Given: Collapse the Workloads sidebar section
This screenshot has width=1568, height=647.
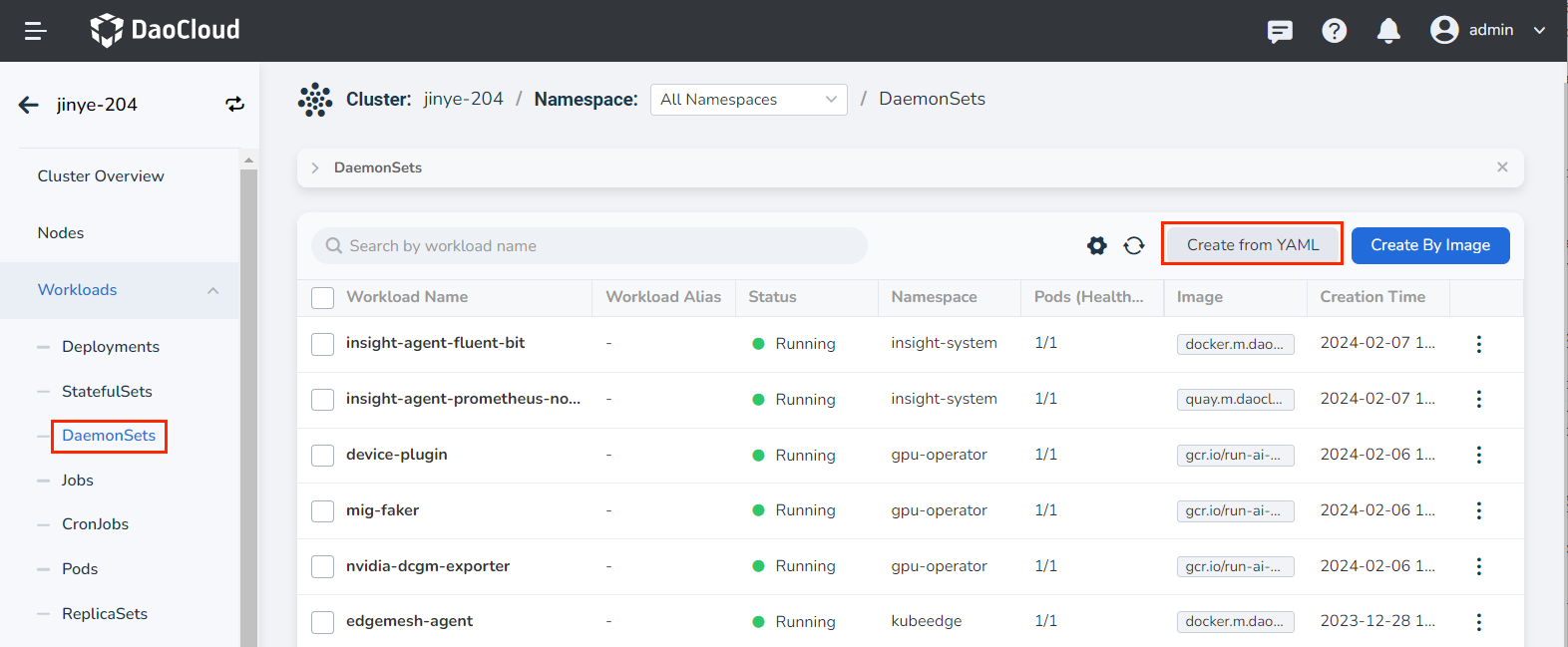Looking at the screenshot, I should (x=212, y=290).
